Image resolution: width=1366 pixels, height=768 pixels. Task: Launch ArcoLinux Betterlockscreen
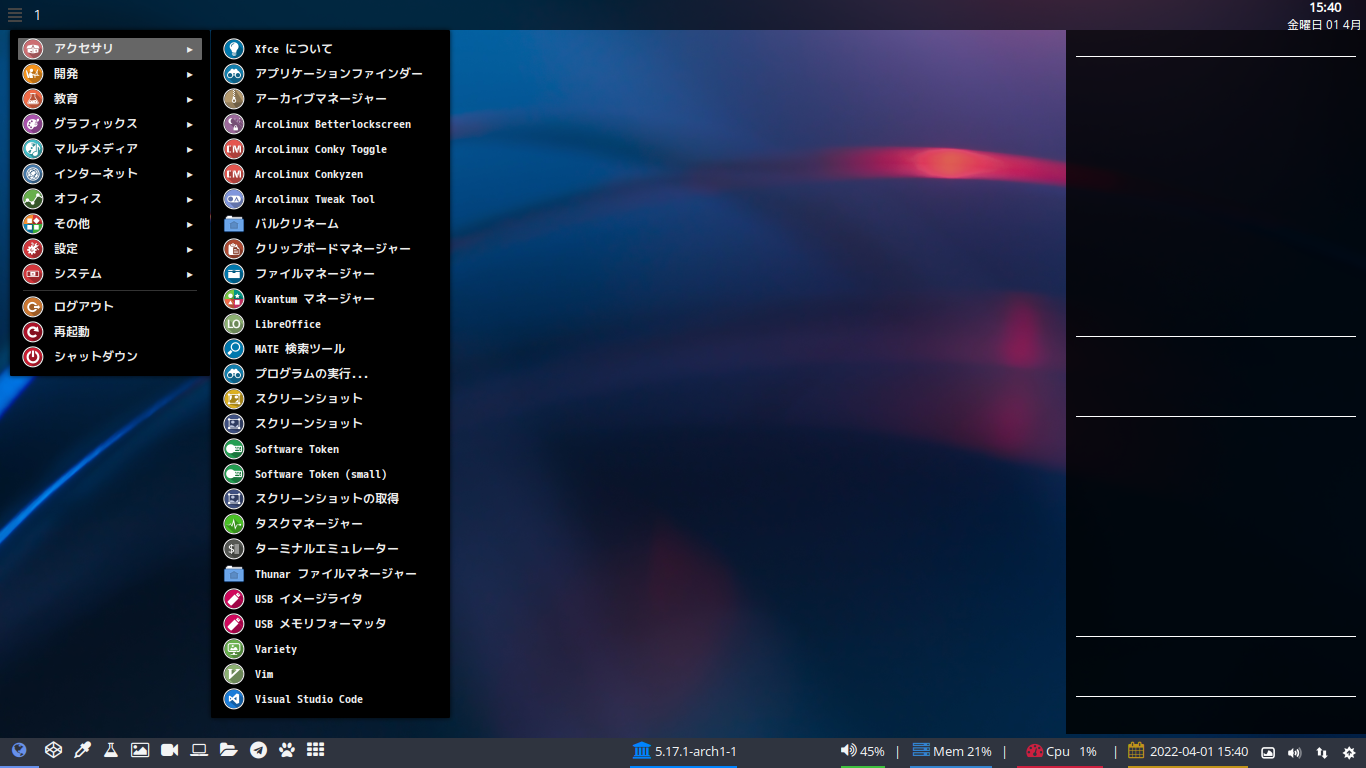pos(330,124)
